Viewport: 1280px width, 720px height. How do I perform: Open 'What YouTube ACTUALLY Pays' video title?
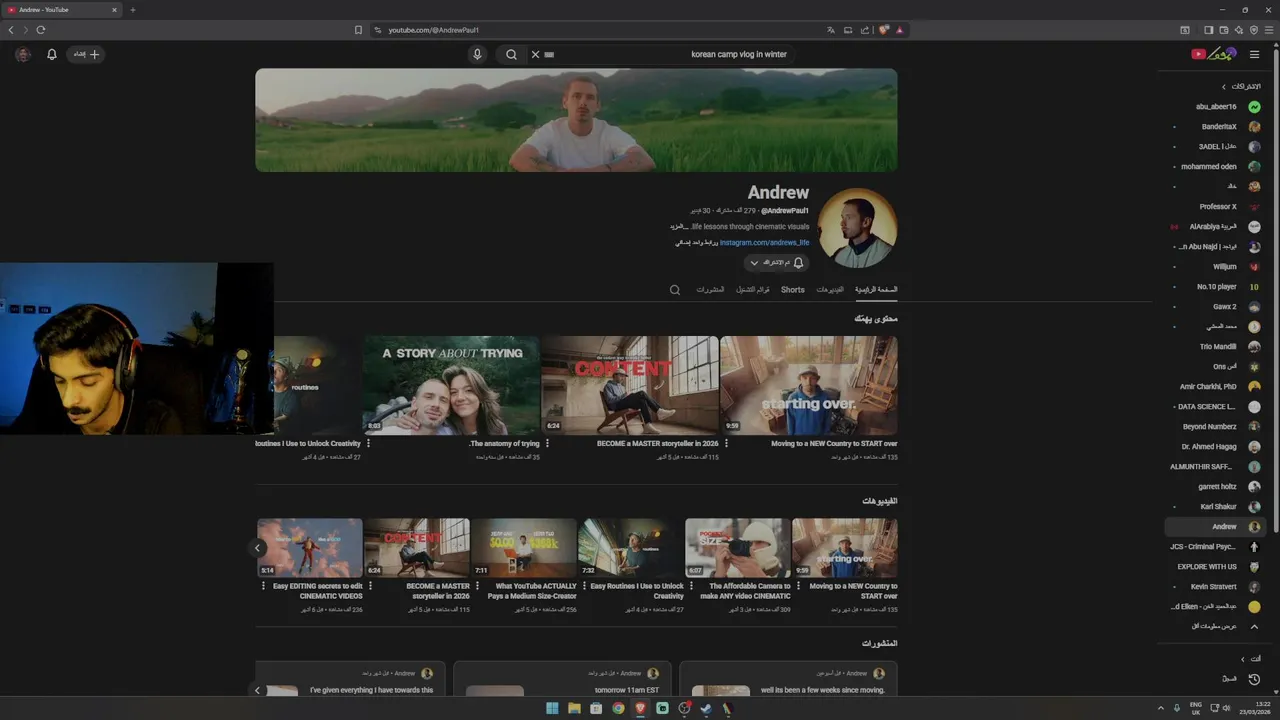coord(532,591)
